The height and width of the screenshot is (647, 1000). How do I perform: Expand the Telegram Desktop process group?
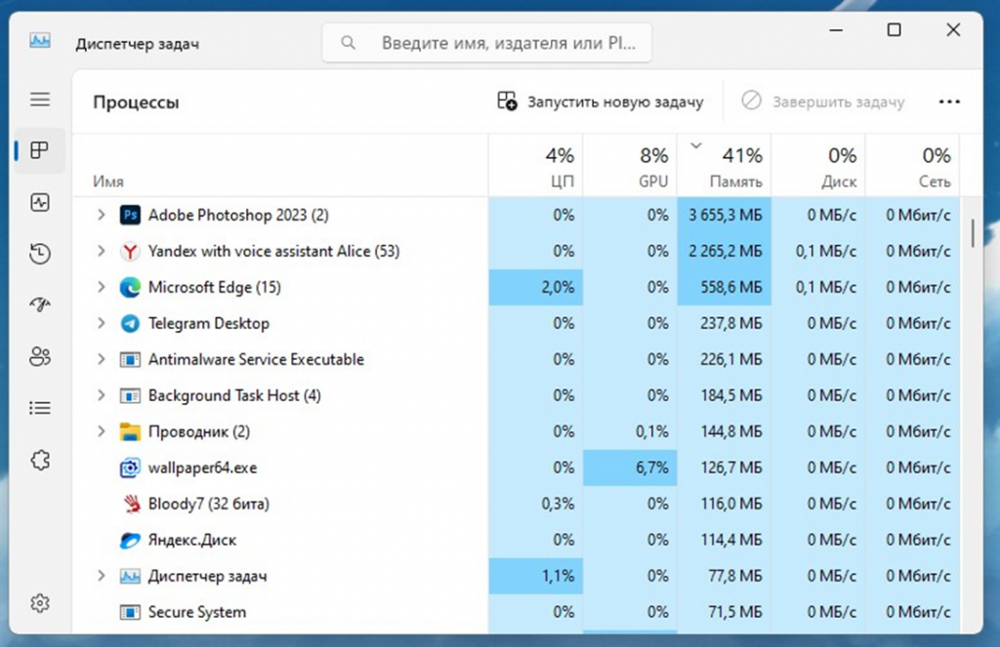pos(100,323)
